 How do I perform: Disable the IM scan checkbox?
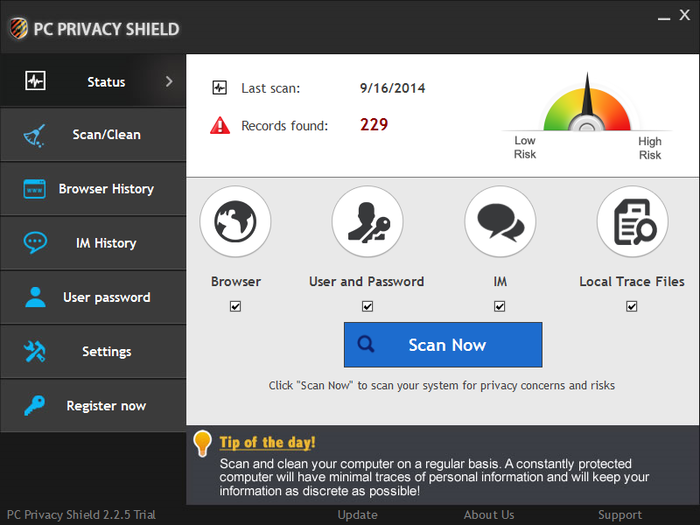coord(500,307)
